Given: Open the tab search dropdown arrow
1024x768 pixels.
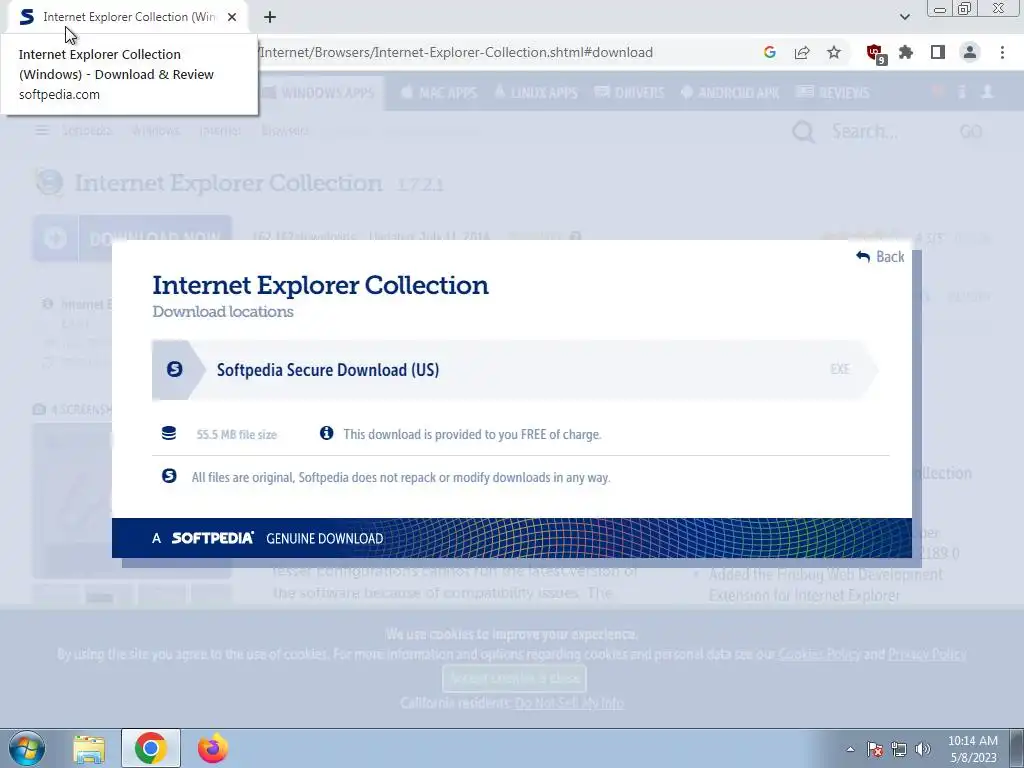Looking at the screenshot, I should 904,17.
